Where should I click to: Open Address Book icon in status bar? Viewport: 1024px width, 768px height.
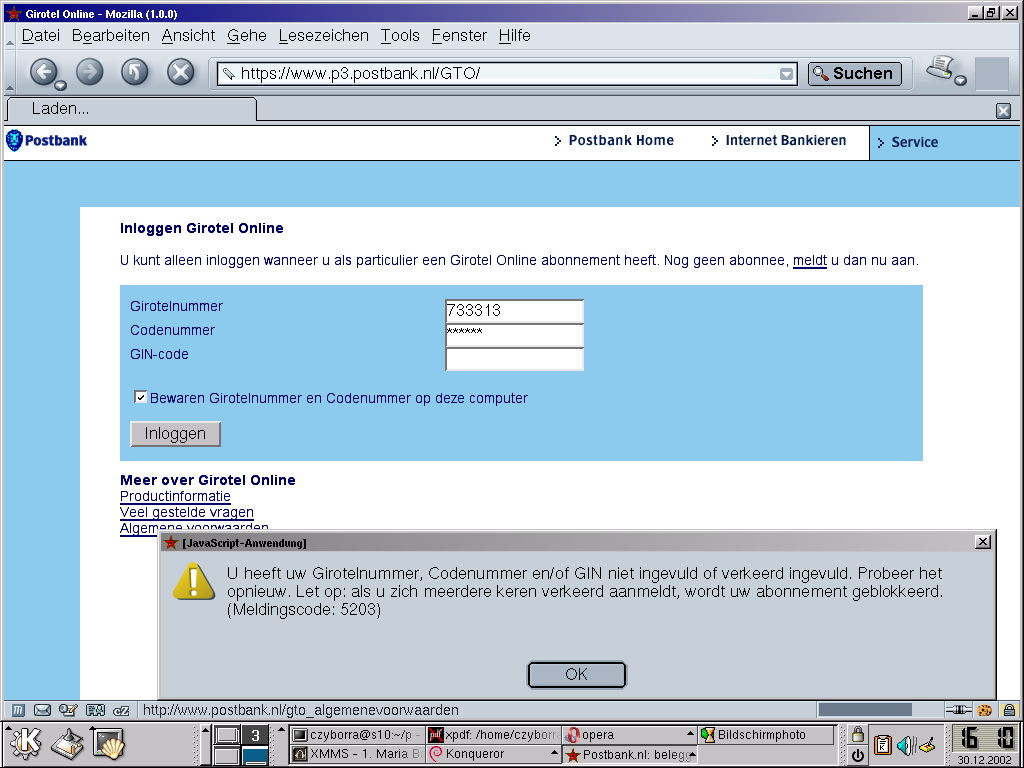pos(95,710)
